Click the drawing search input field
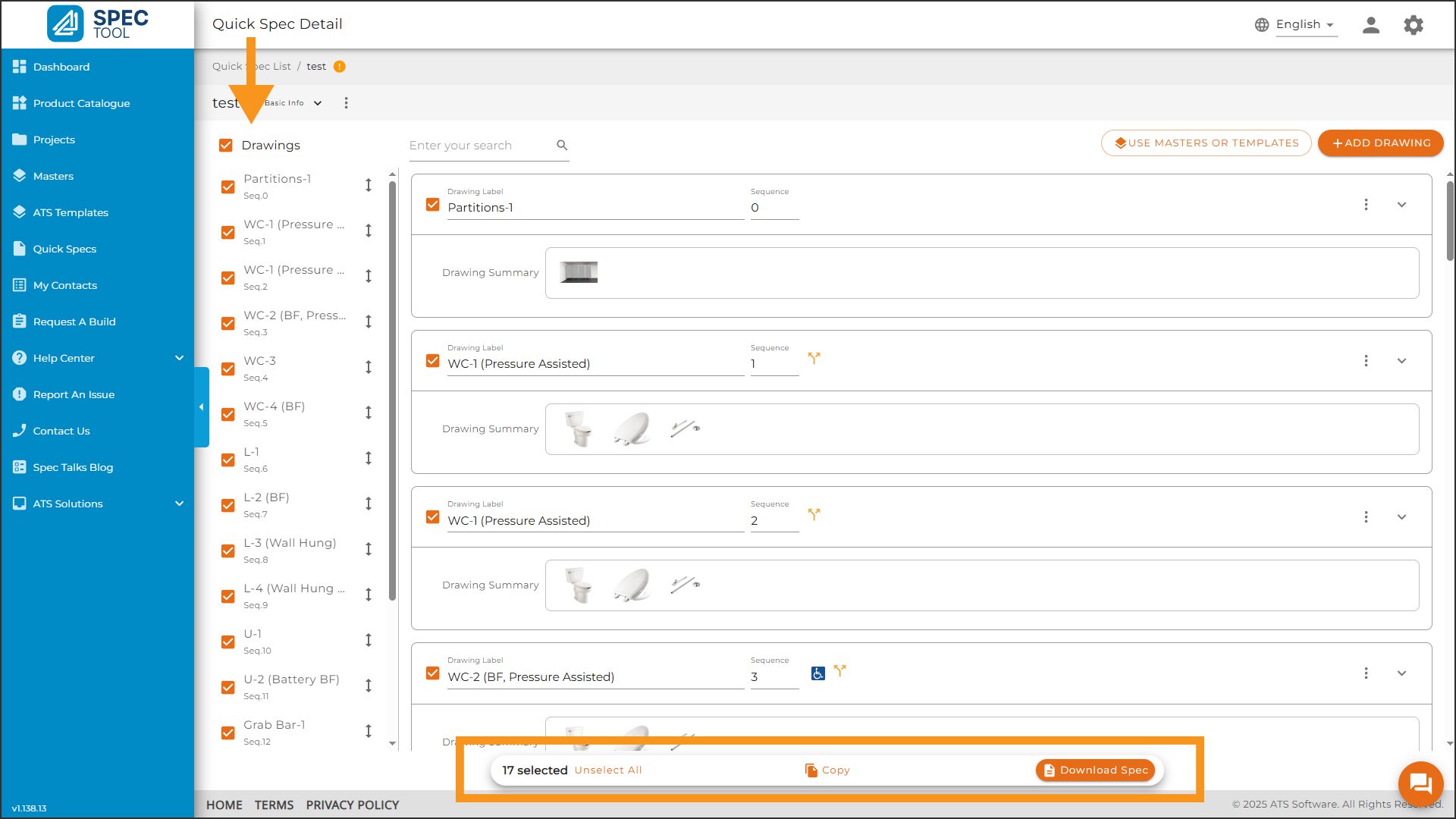 (478, 146)
